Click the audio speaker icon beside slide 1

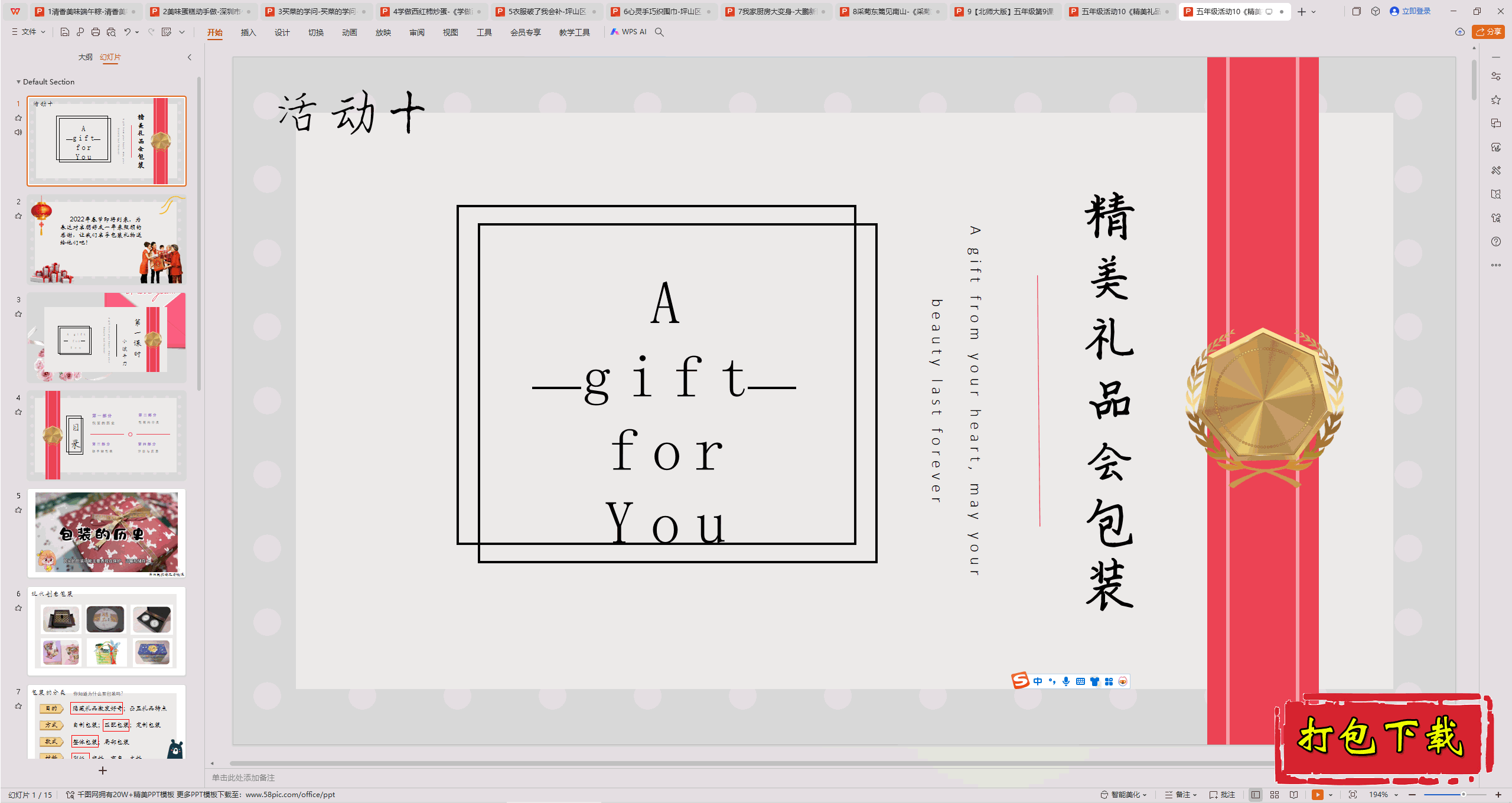18,132
